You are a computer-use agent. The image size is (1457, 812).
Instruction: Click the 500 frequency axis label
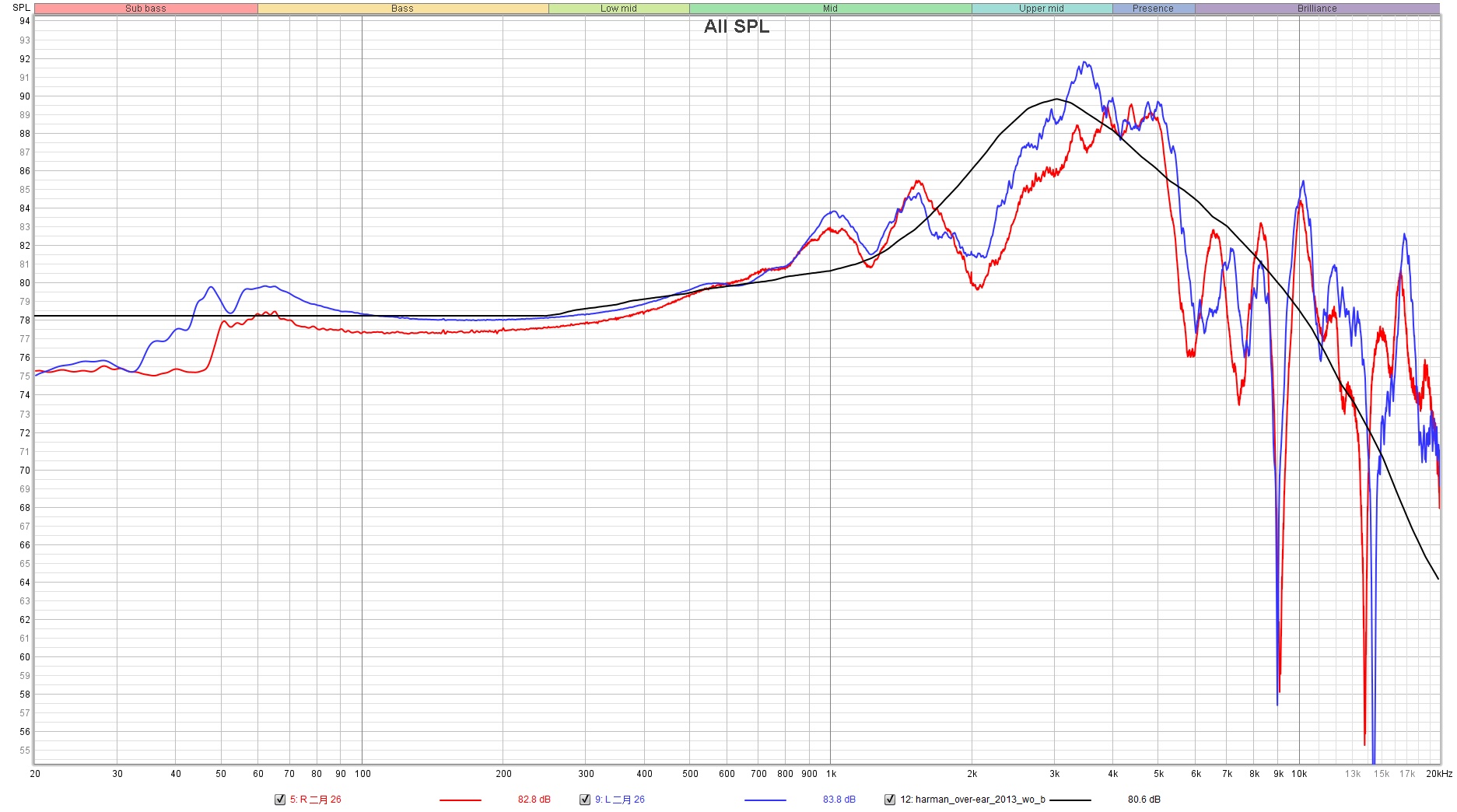coord(690,774)
